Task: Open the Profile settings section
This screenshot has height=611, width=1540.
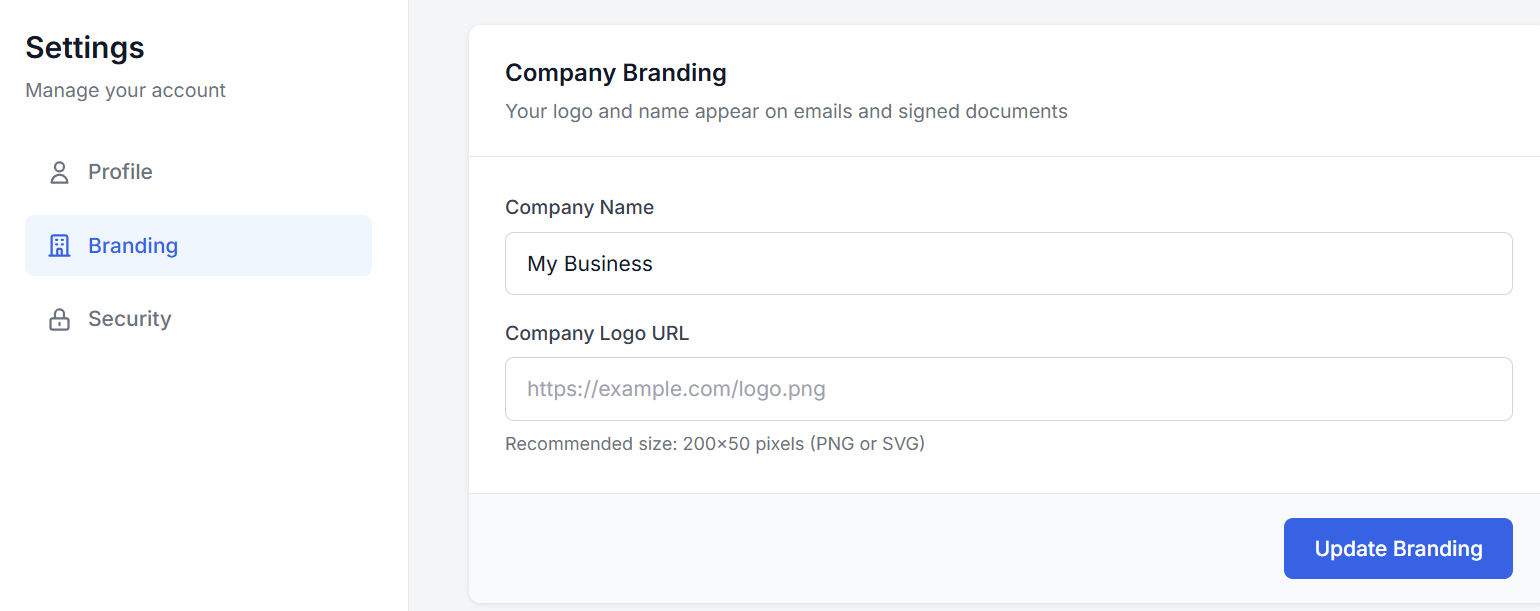Action: pos(120,172)
